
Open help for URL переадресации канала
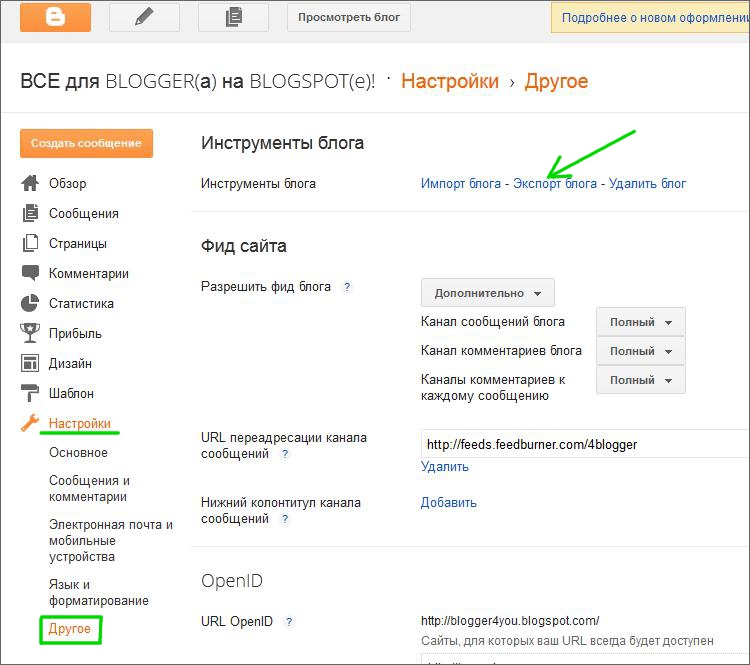[x=285, y=454]
